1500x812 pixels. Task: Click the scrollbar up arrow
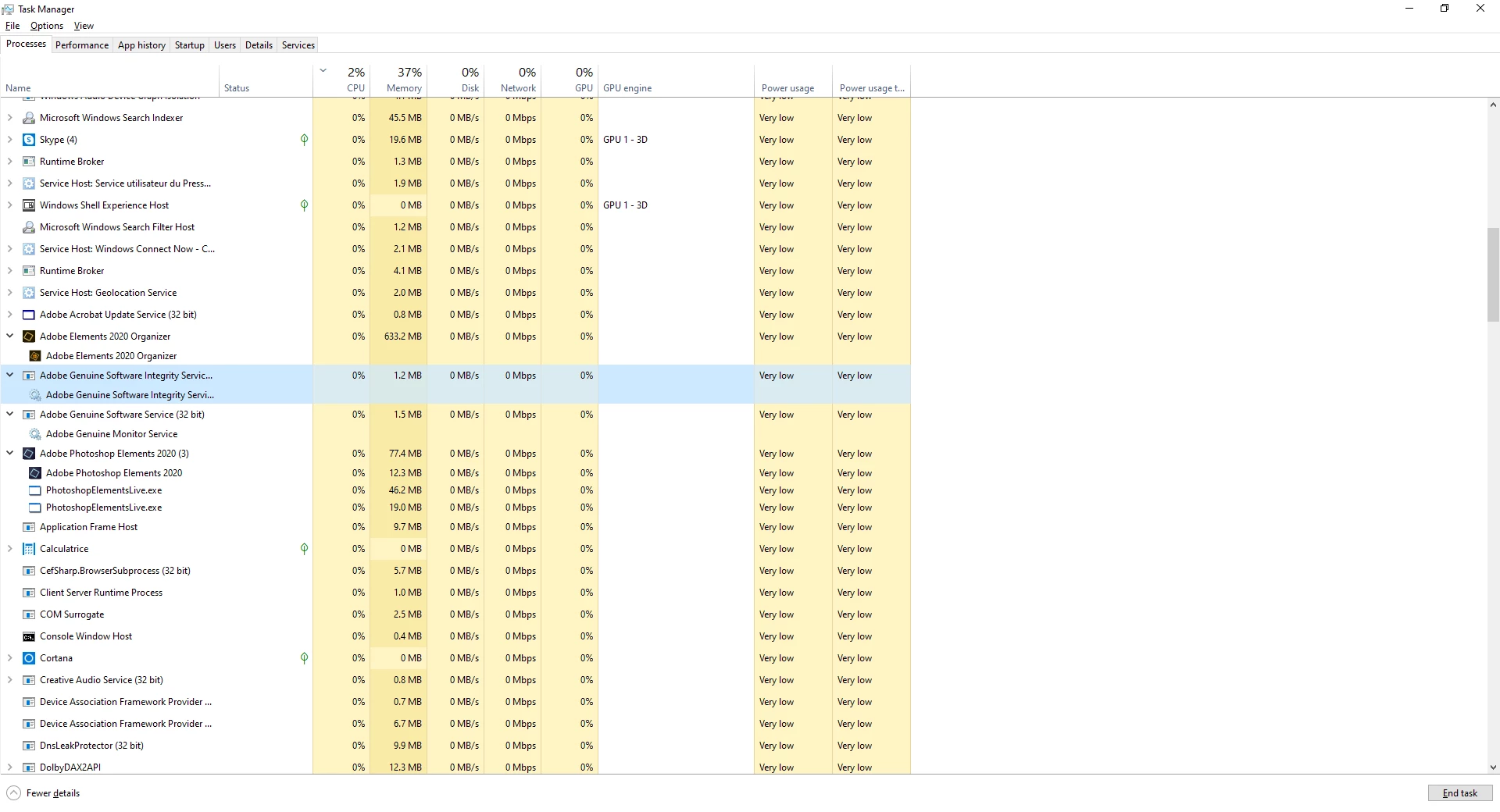point(1493,105)
